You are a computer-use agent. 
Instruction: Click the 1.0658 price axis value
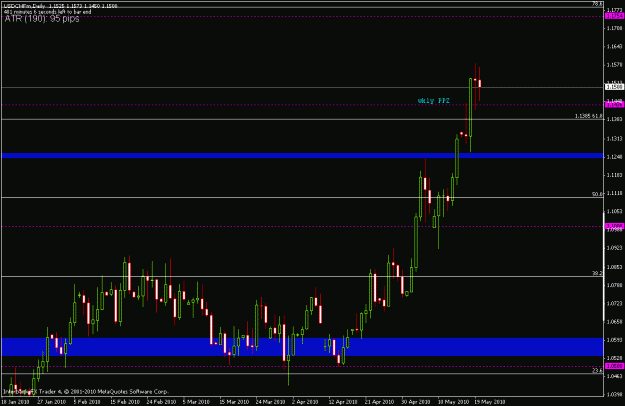pyautogui.click(x=614, y=322)
